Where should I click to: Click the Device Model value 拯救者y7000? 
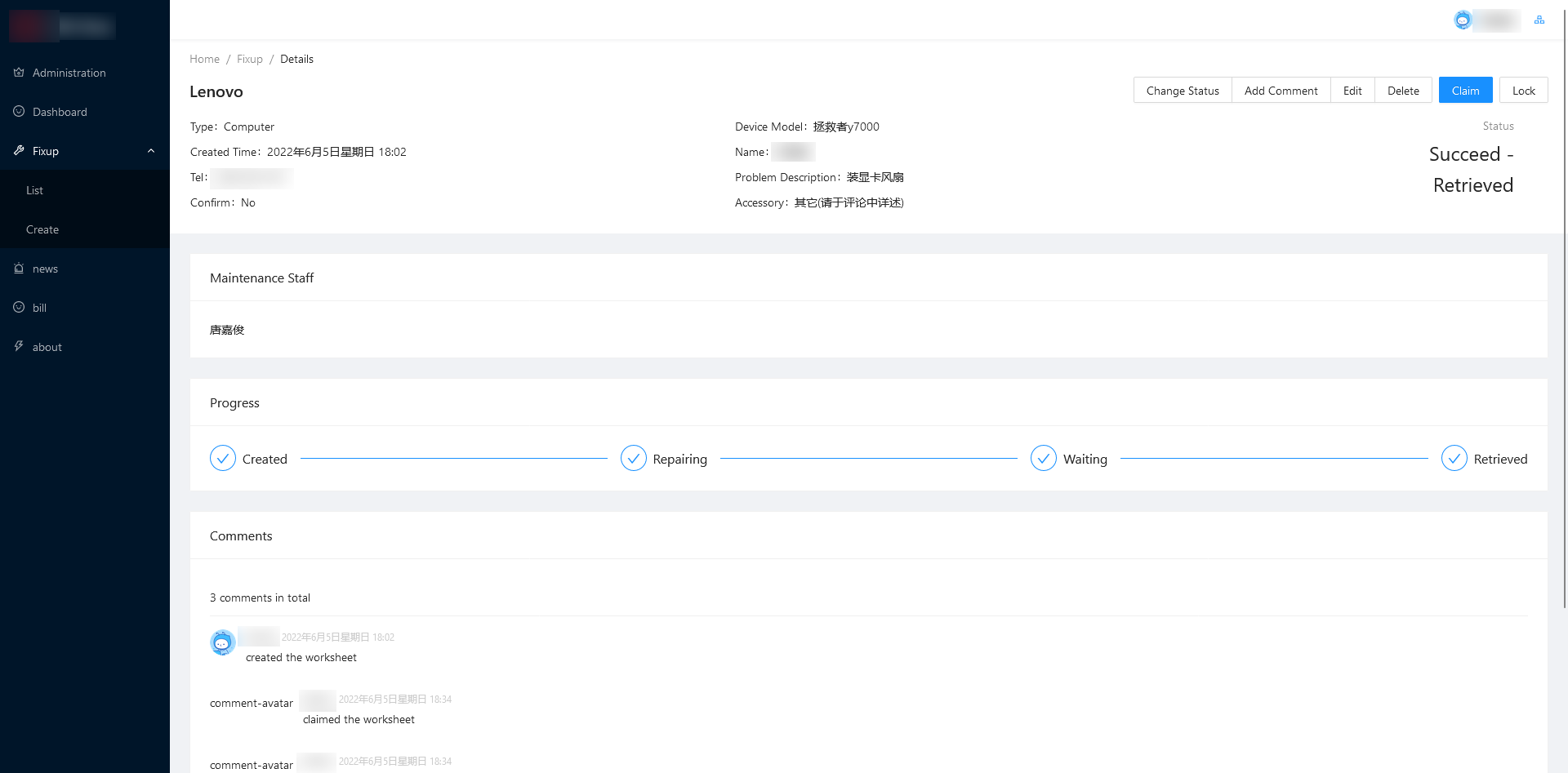coord(846,127)
